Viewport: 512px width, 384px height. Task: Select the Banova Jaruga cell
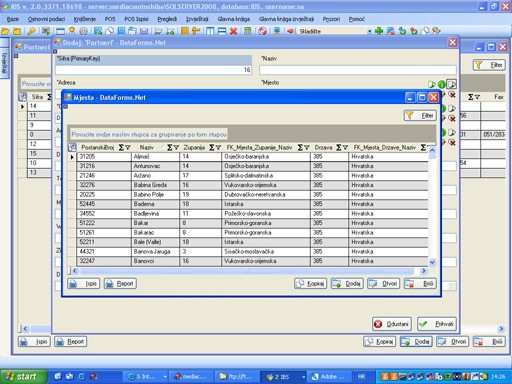coord(155,252)
